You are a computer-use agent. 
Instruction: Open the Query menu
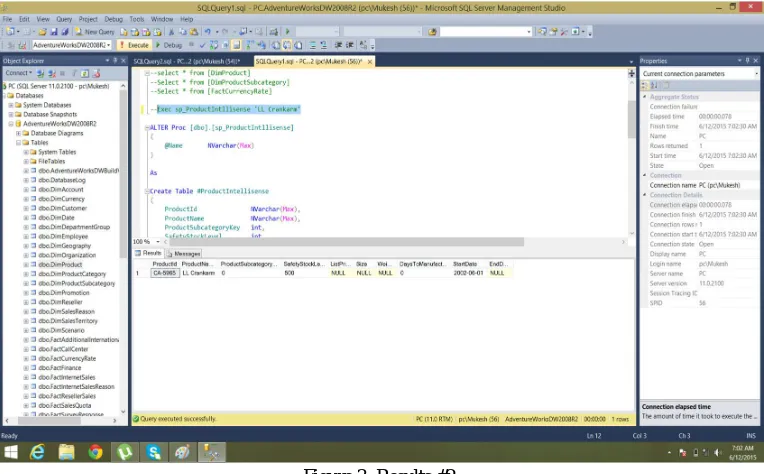[x=64, y=19]
